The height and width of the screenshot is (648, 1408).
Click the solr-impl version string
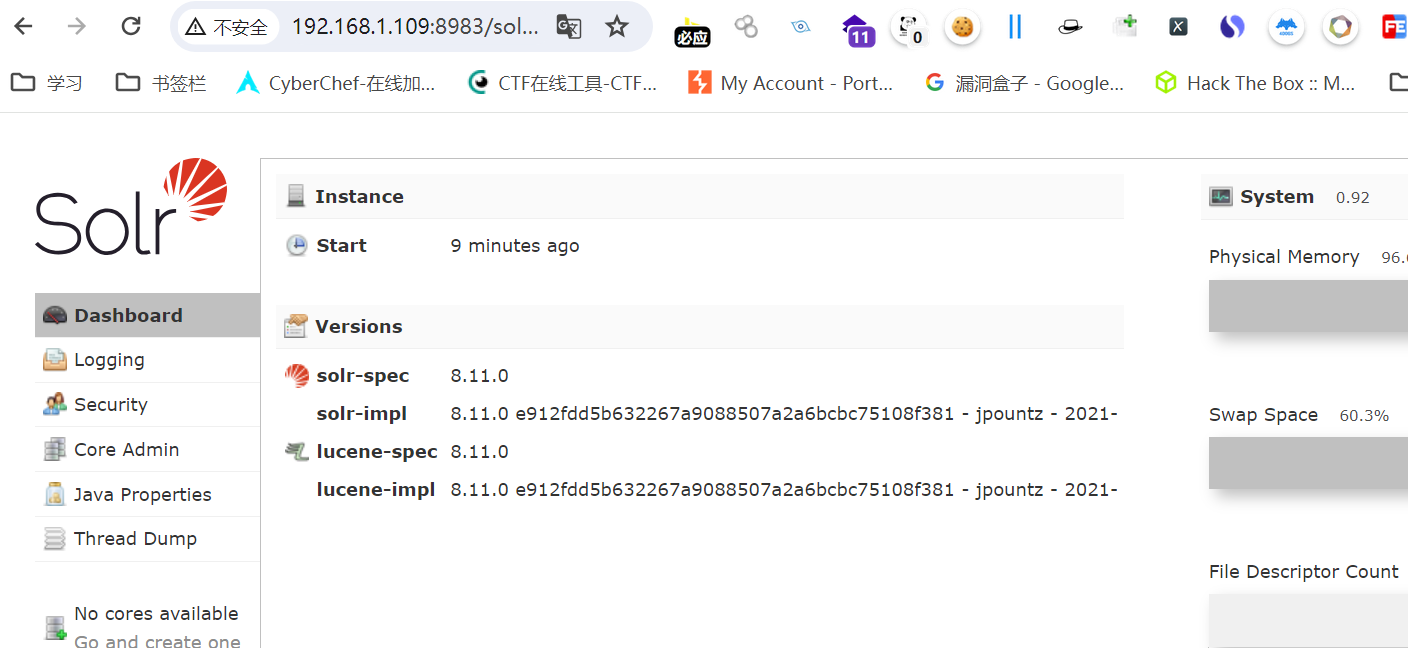point(783,414)
